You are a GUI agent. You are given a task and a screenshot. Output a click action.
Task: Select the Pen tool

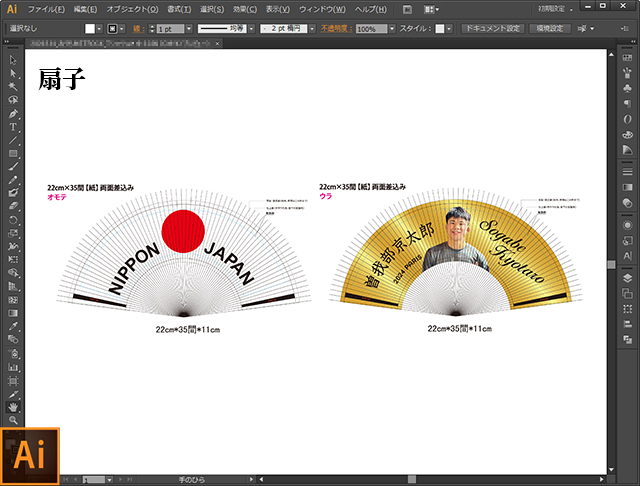[13, 113]
